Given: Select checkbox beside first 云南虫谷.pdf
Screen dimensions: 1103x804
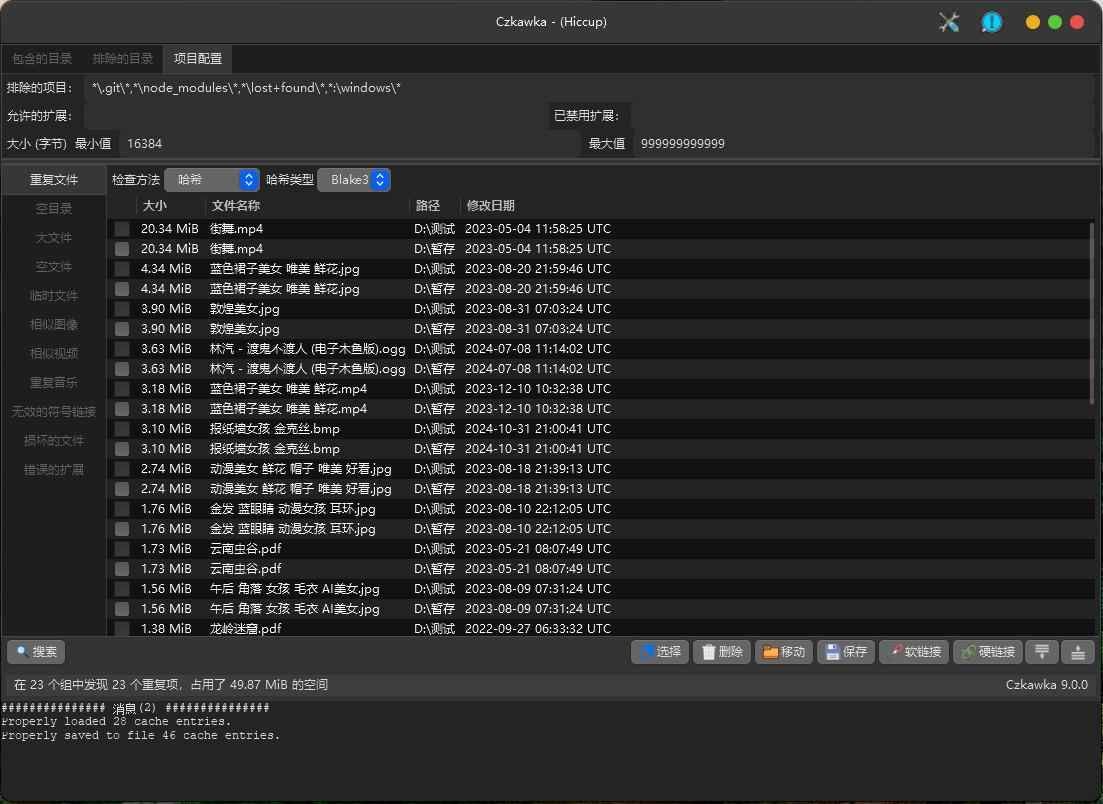Looking at the screenshot, I should (x=122, y=549).
